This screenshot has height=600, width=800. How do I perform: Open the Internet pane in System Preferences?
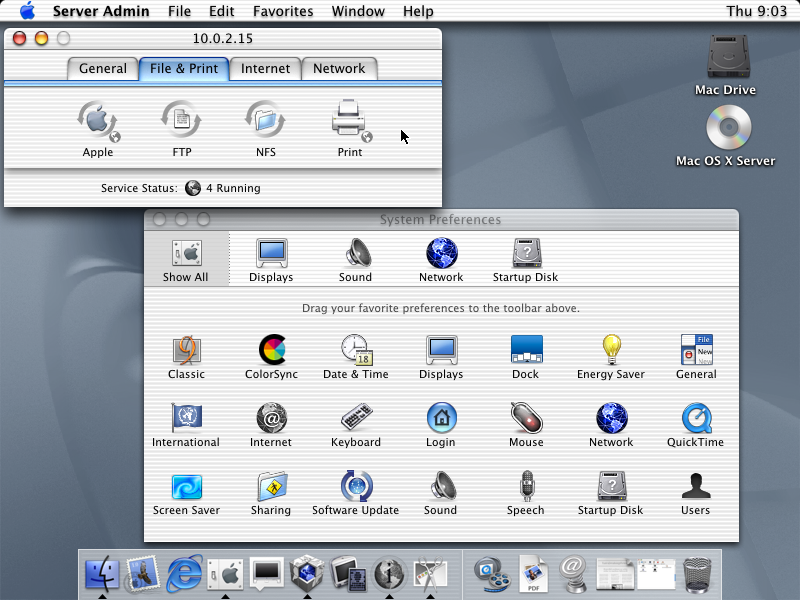tap(271, 425)
